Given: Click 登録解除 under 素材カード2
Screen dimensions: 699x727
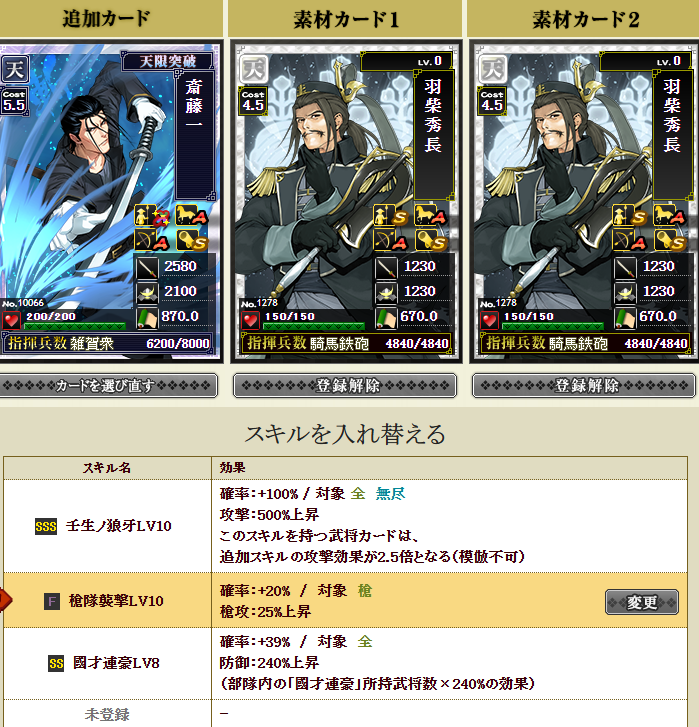Looking at the screenshot, I should (x=584, y=385).
